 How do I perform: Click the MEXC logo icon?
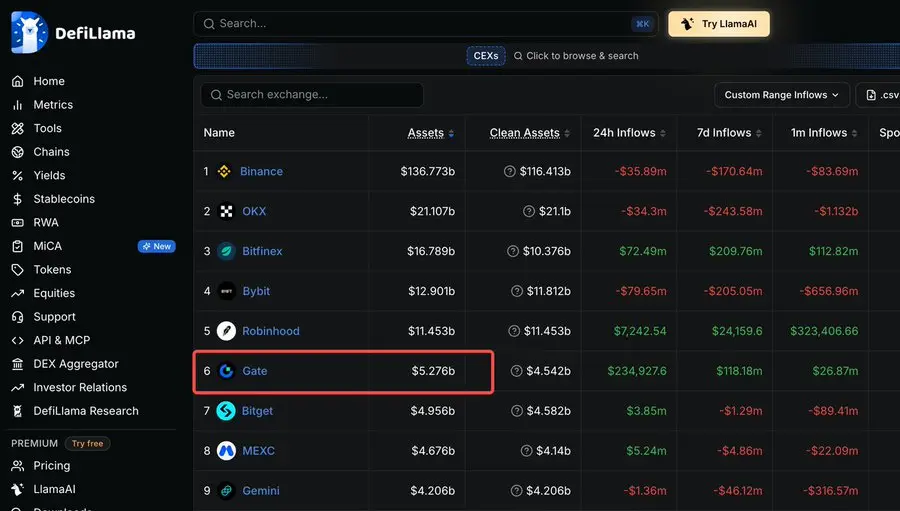point(226,451)
